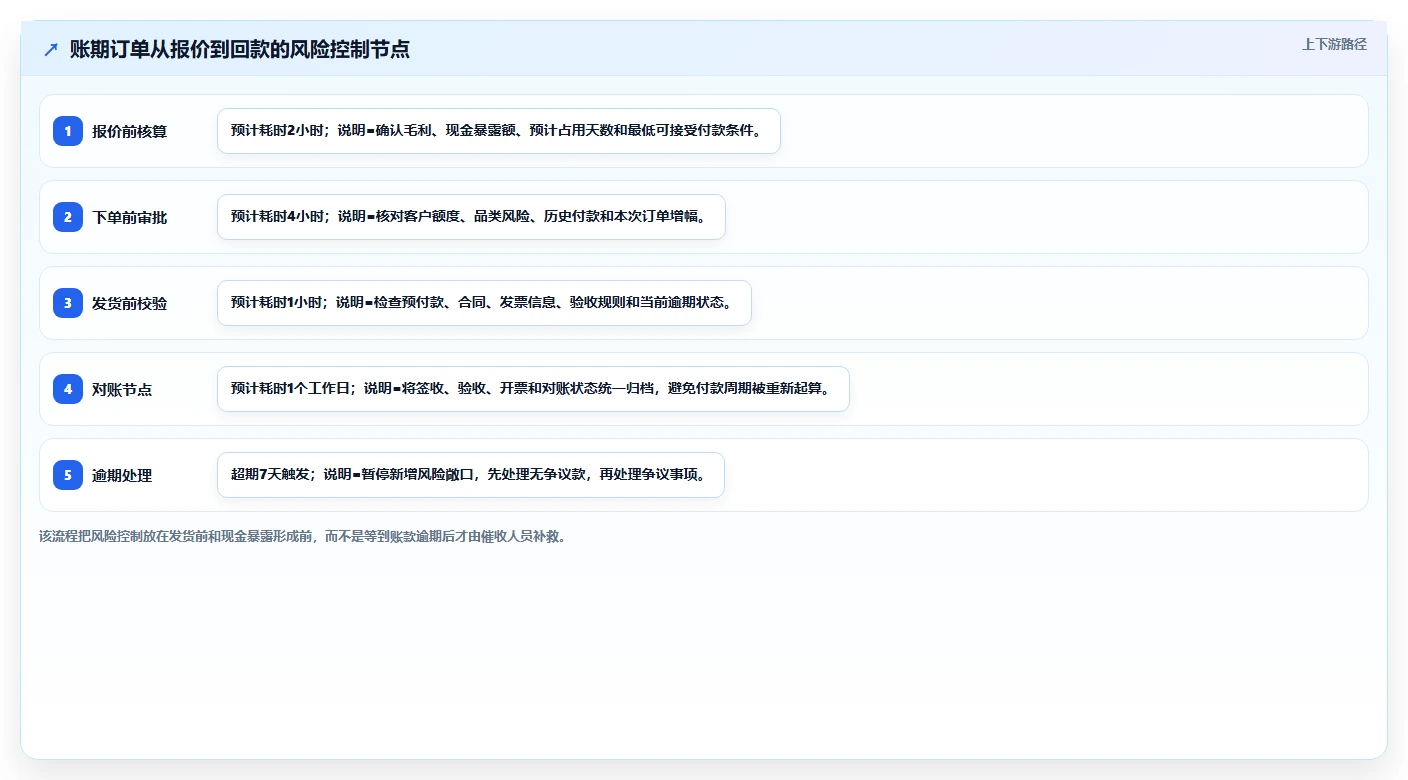The width and height of the screenshot is (1408, 780).
Task: Click the 发货前校验 step label
Action: [129, 303]
